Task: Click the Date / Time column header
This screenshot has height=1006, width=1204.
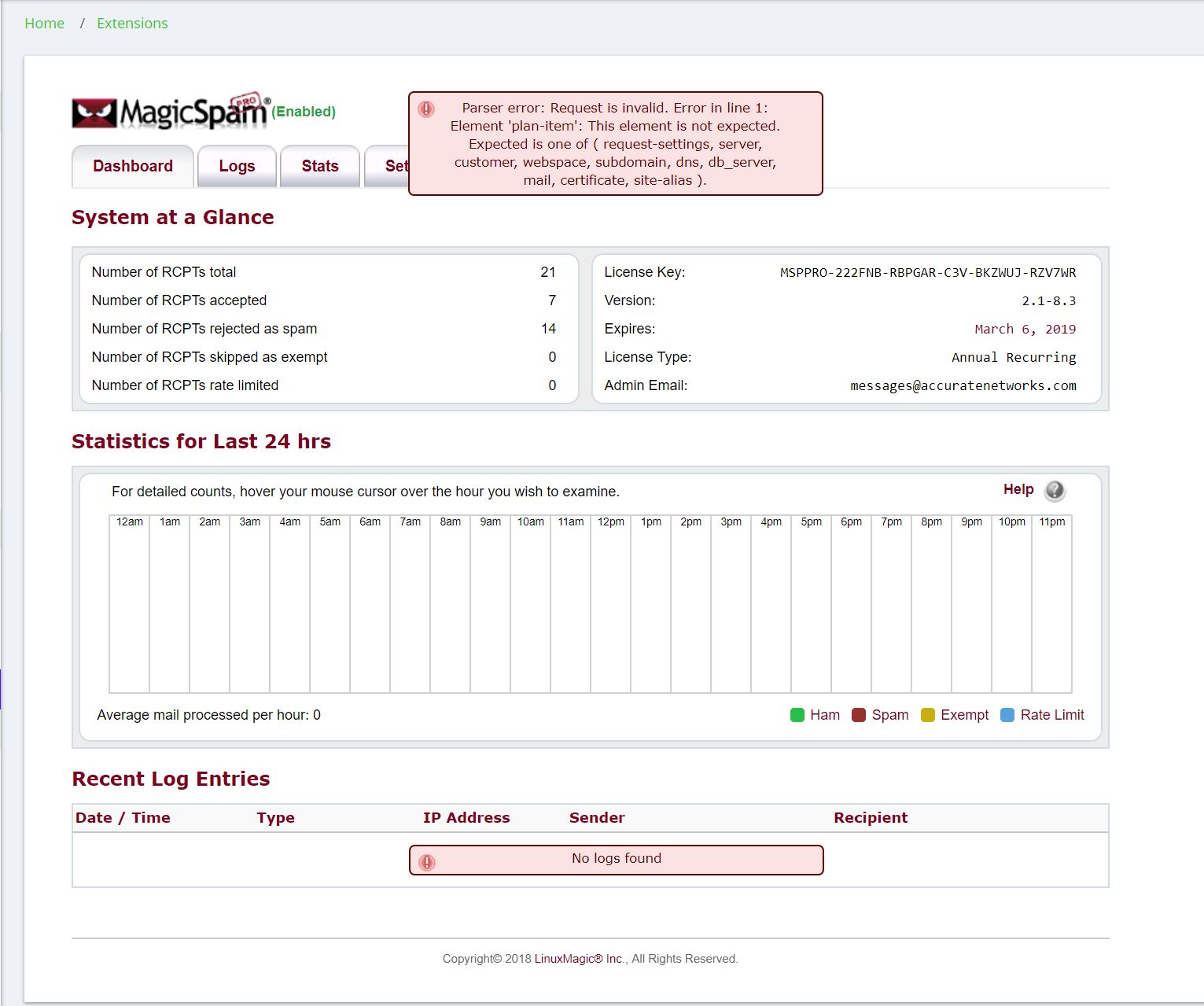Action: tap(123, 818)
